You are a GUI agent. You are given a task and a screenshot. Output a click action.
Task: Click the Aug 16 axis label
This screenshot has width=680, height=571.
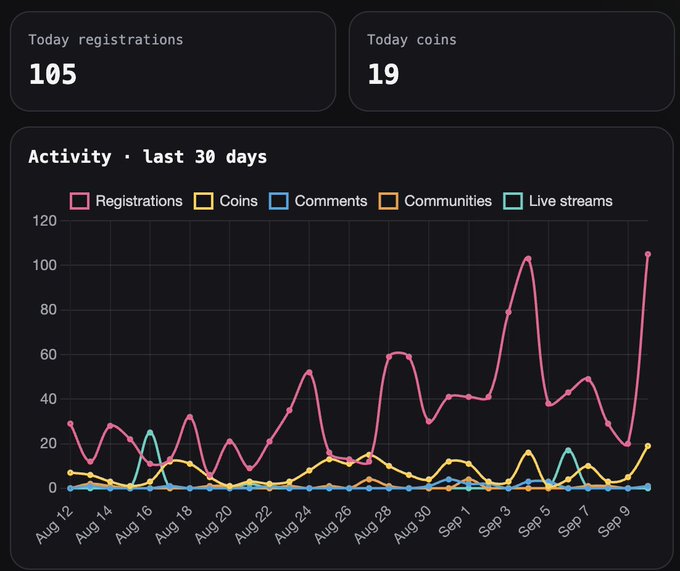coord(134,523)
